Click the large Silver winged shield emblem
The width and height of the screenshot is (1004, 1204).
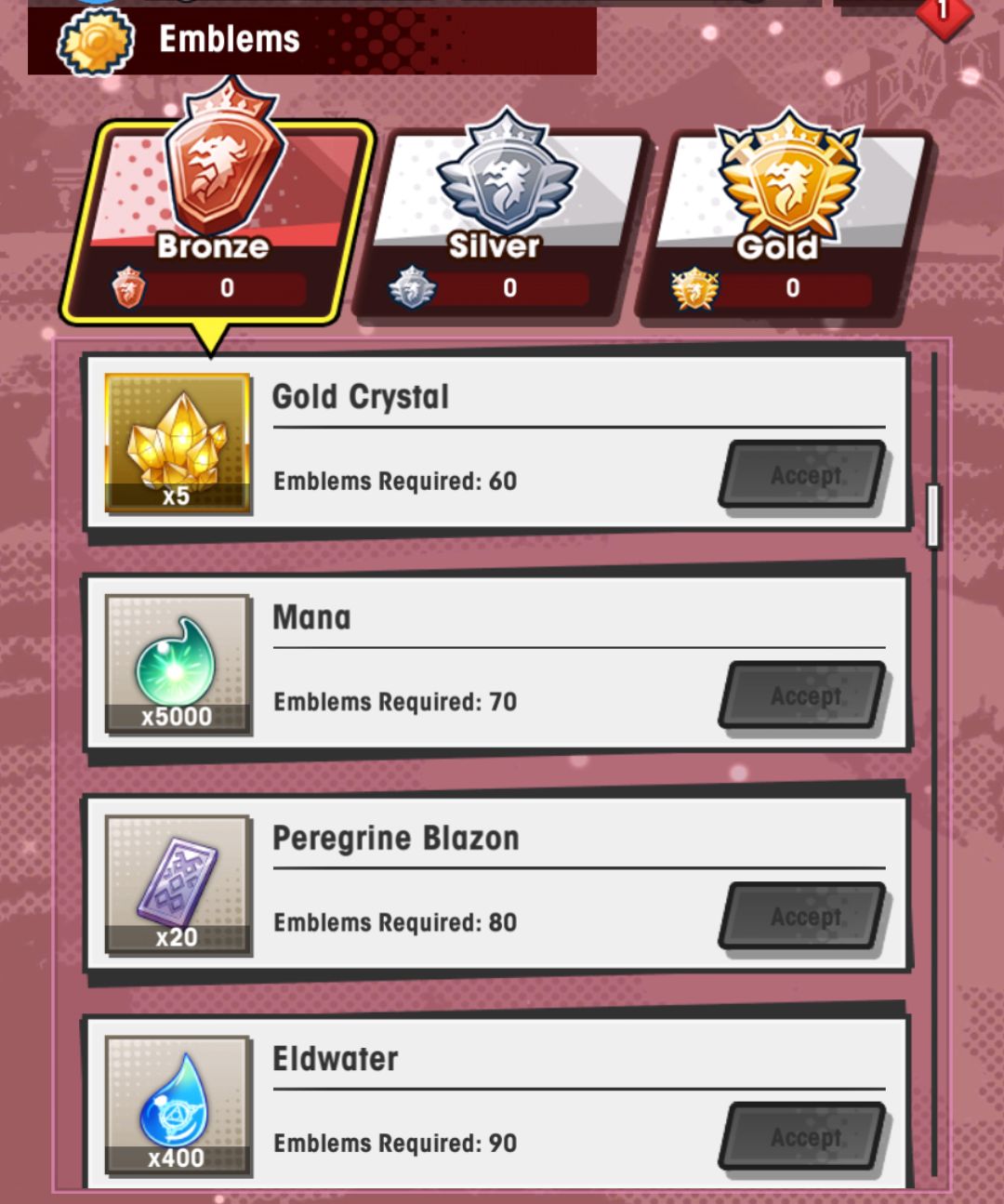tap(507, 172)
